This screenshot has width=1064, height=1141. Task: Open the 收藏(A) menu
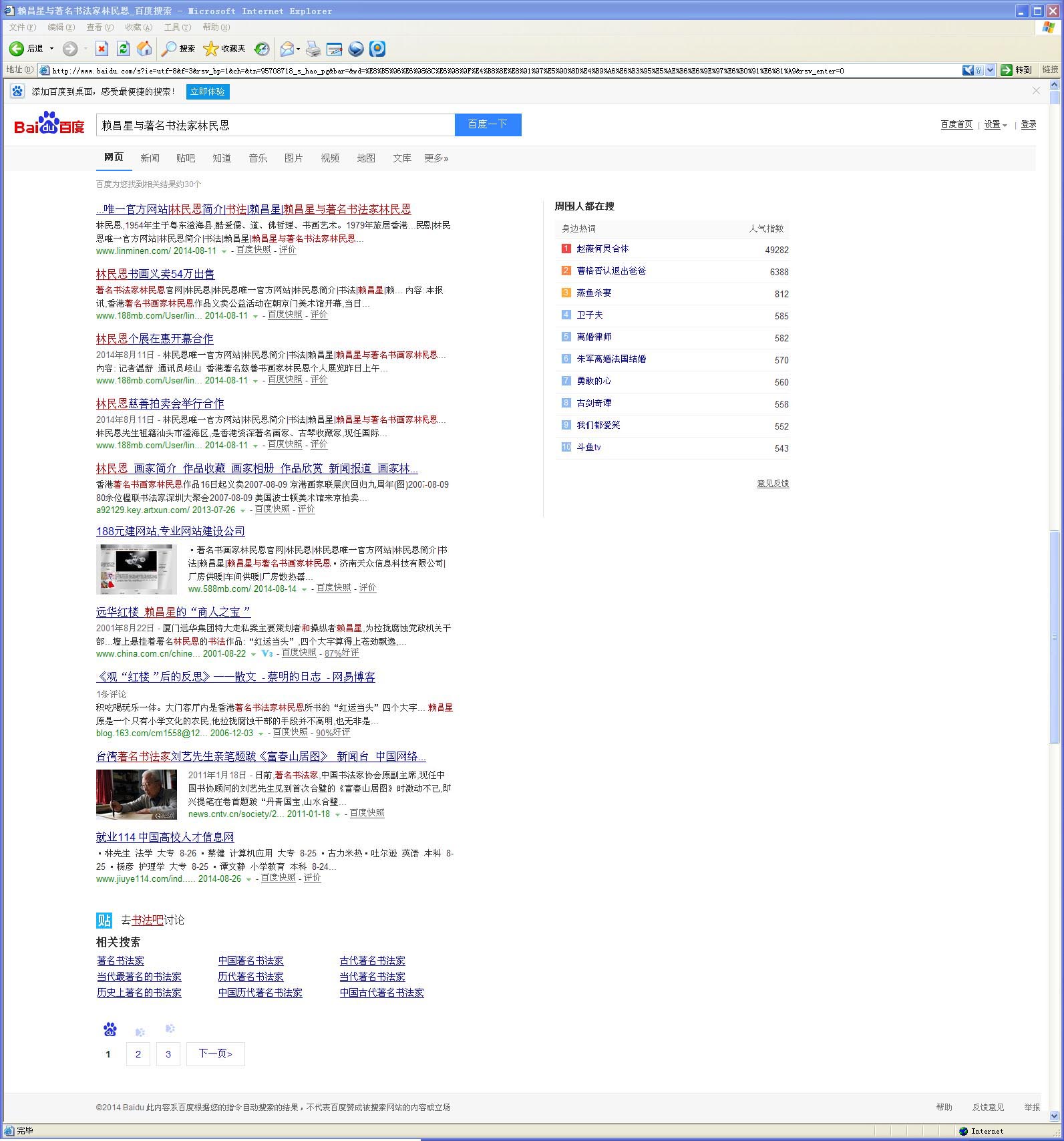pyautogui.click(x=139, y=27)
